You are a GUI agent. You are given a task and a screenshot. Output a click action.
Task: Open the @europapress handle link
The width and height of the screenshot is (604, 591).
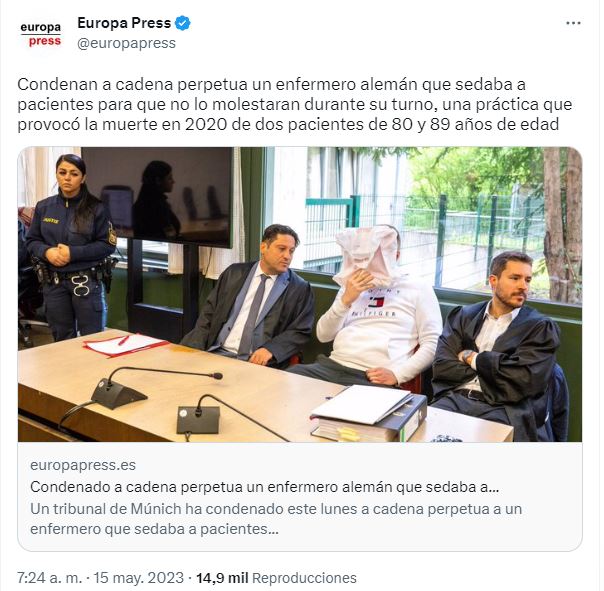[126, 43]
